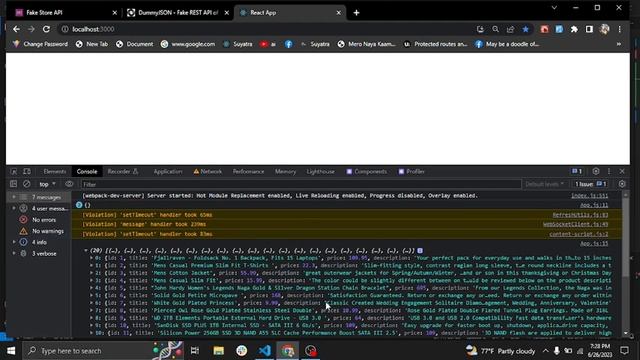This screenshot has width=640, height=360.
Task: Reload the localhost page
Action: click(46, 29)
